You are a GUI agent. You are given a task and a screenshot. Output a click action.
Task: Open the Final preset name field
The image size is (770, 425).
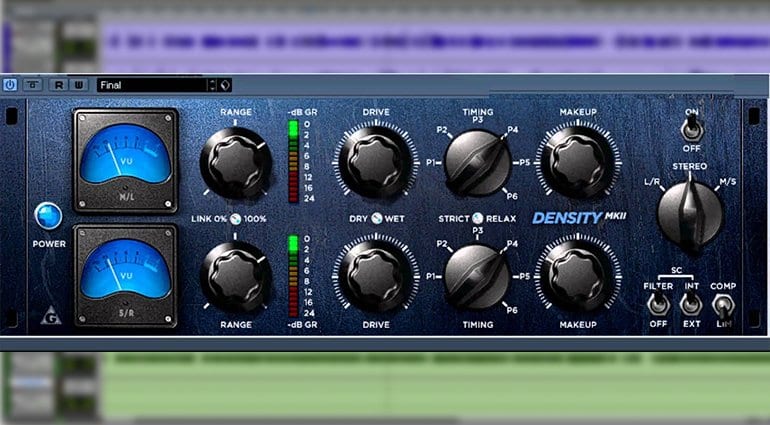tap(152, 85)
